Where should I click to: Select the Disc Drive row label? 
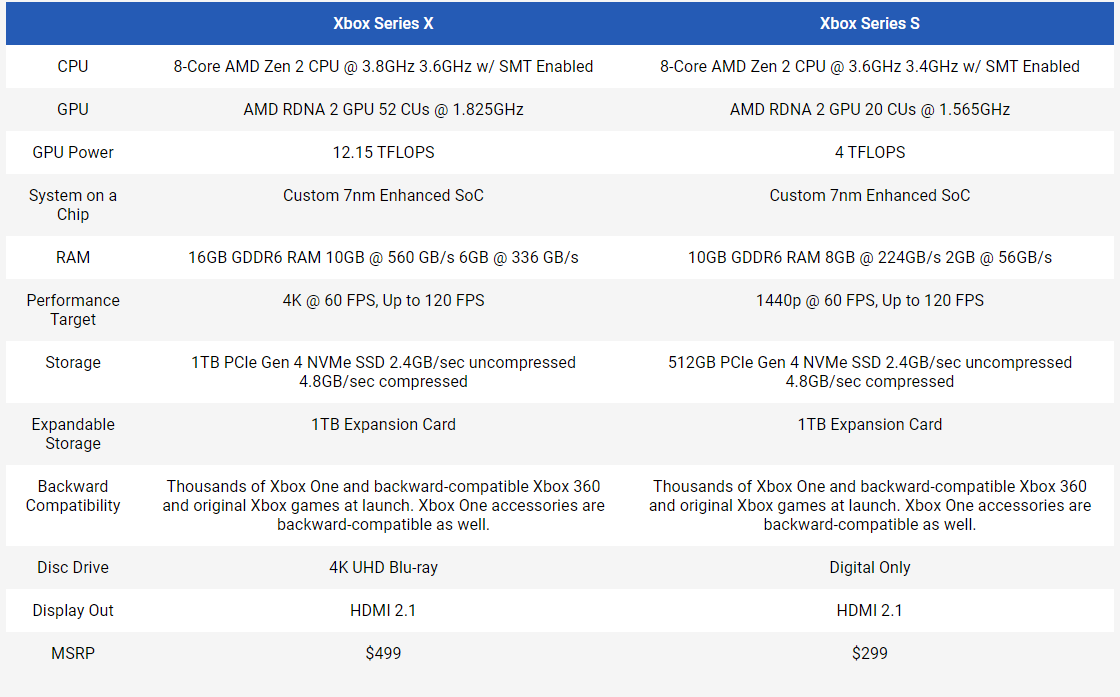(73, 567)
